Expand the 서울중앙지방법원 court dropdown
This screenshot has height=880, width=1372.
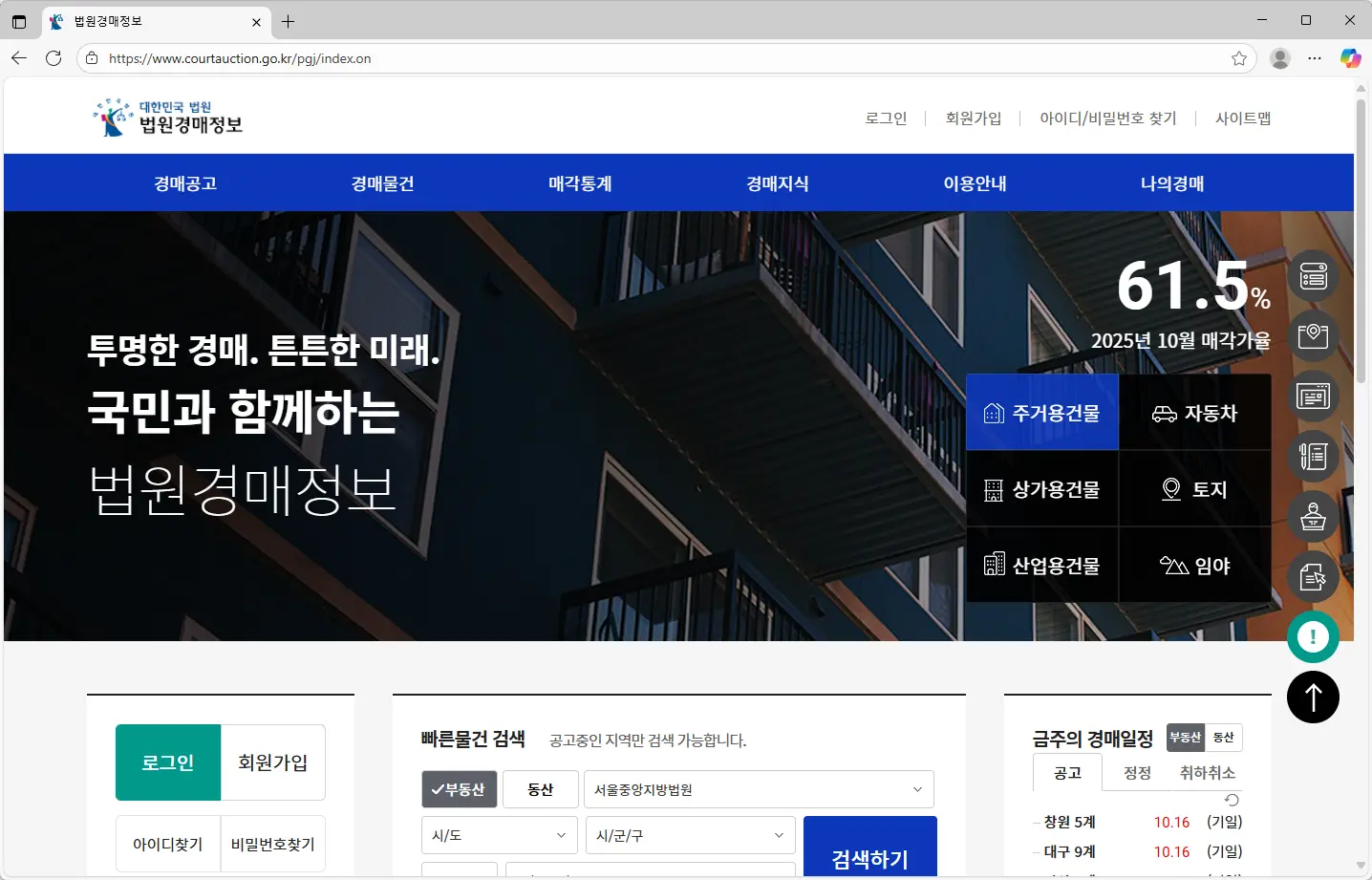point(759,789)
